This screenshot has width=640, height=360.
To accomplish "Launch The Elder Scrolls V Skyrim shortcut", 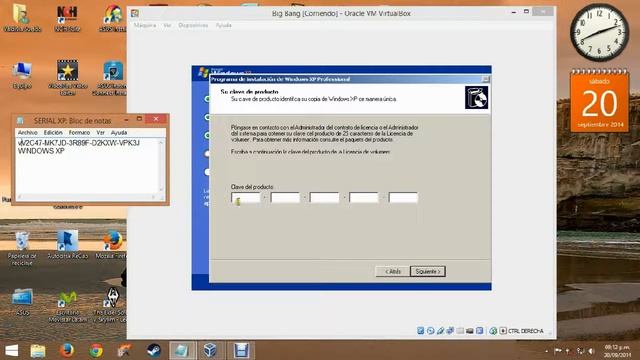I will (111, 305).
